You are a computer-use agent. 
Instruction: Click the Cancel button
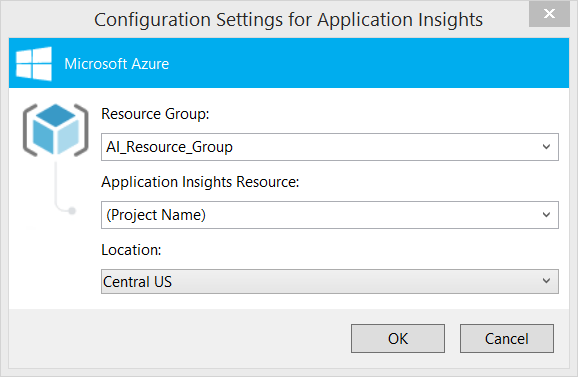[506, 338]
